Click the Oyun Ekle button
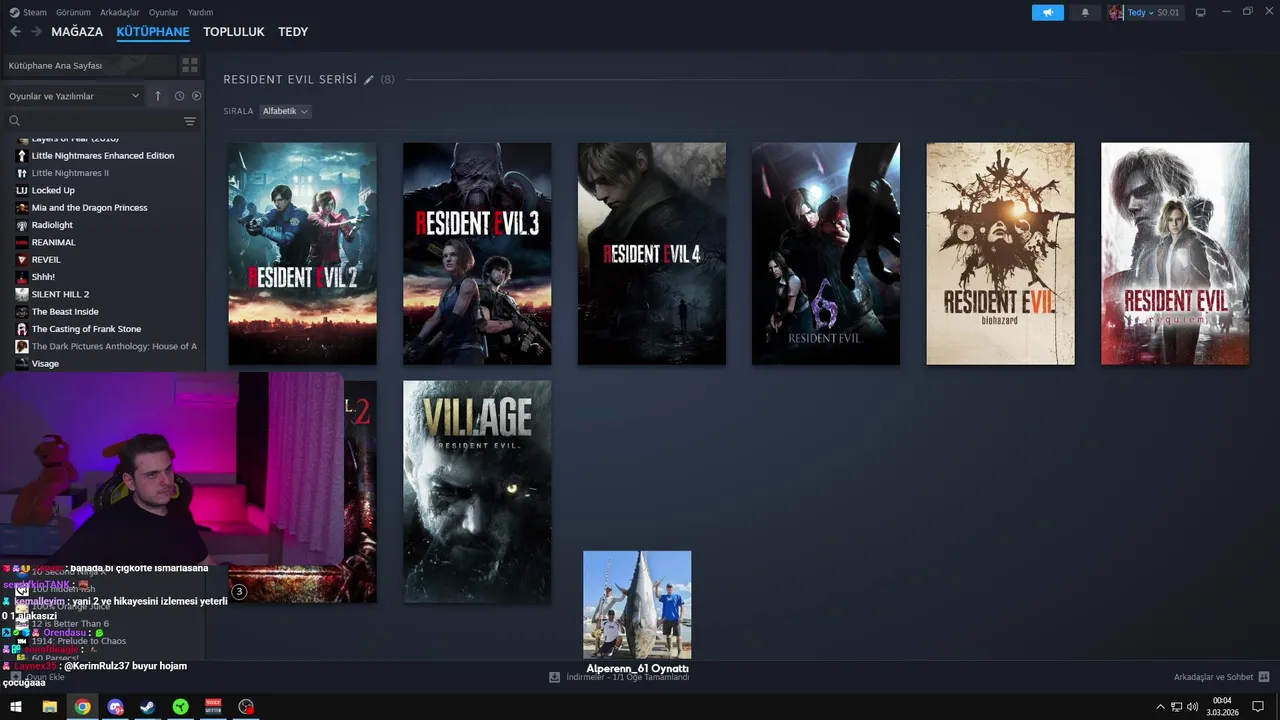 tap(37, 677)
